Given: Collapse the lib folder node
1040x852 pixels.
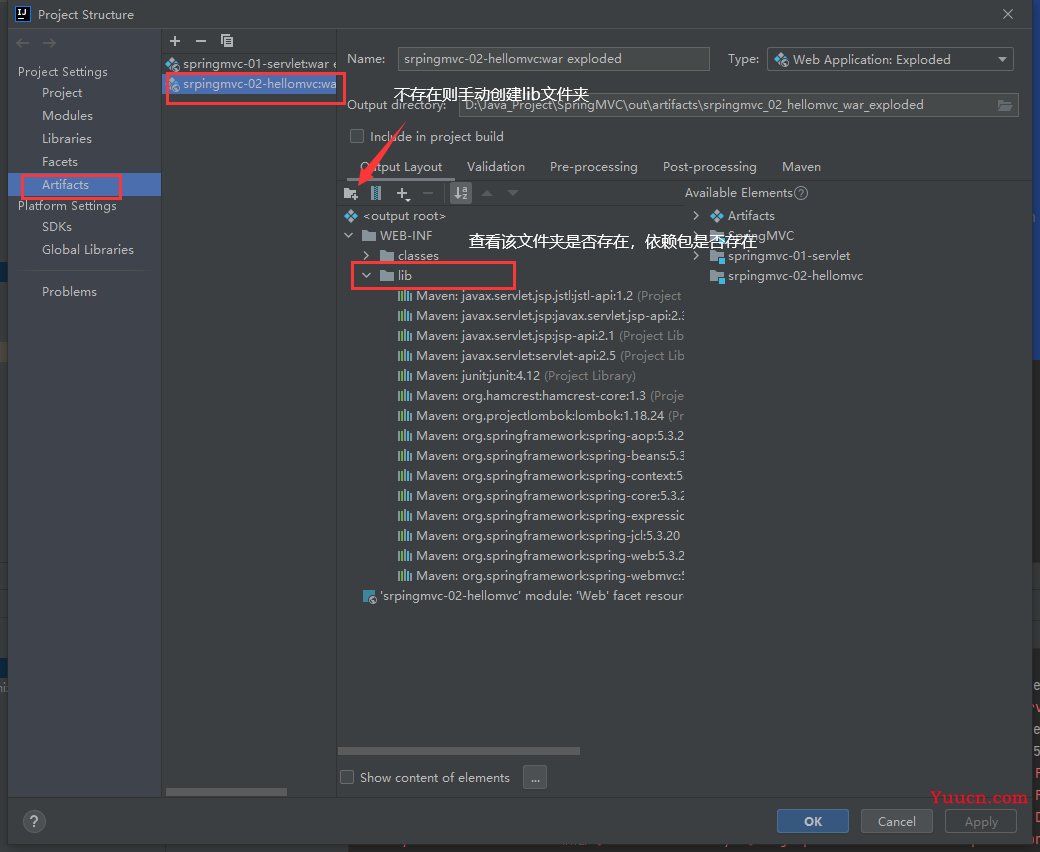Looking at the screenshot, I should click(367, 276).
